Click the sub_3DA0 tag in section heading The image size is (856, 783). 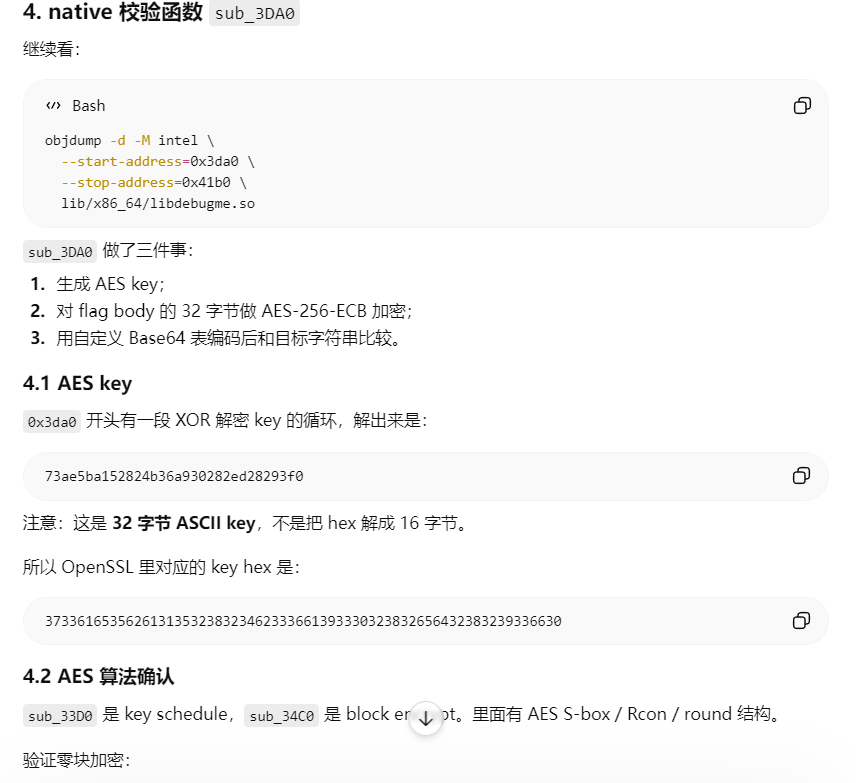click(x=254, y=13)
